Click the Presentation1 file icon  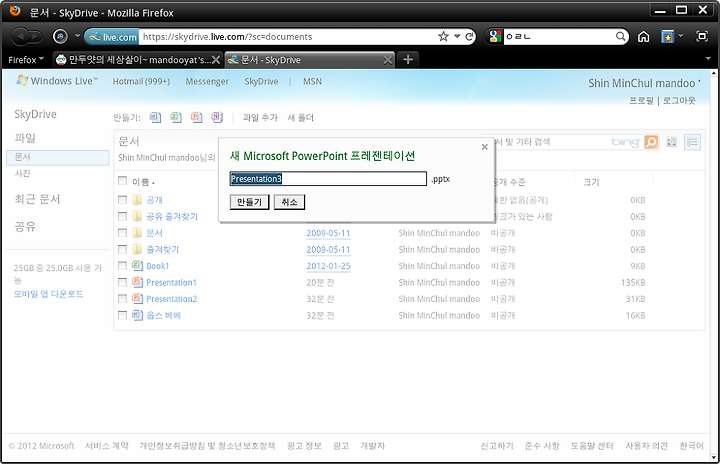point(137,282)
